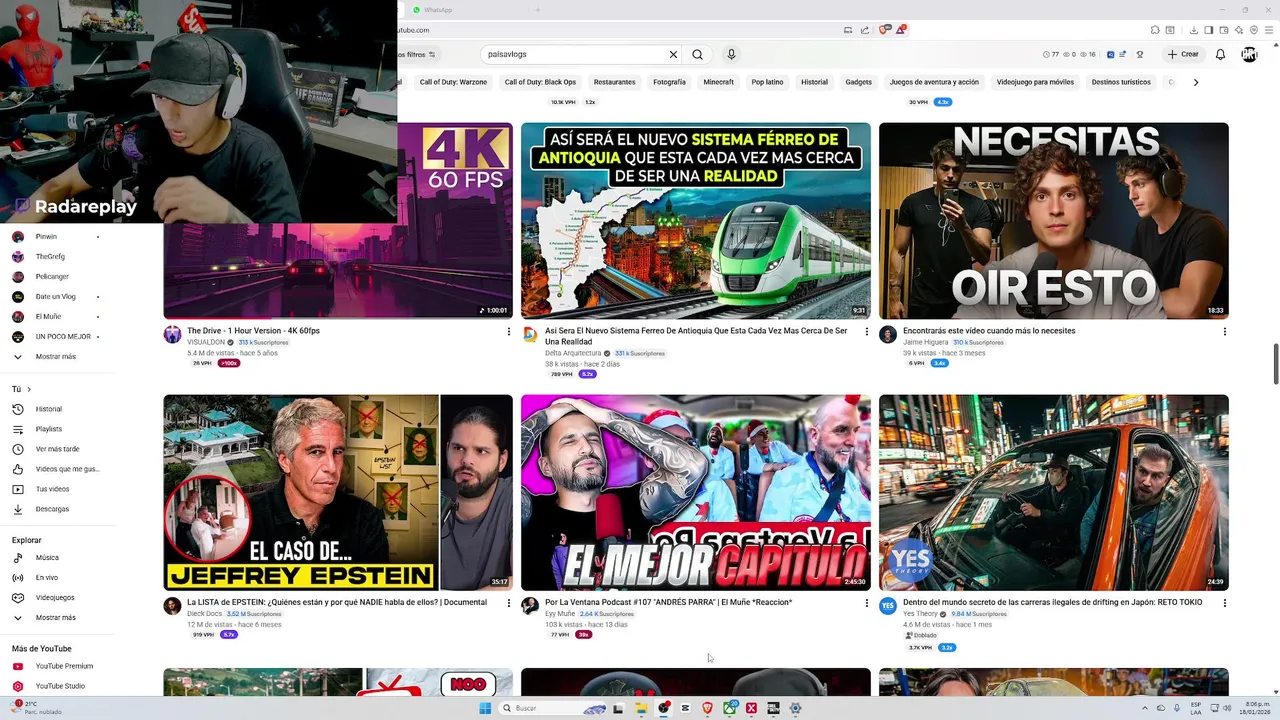Image resolution: width=1280 pixels, height=720 pixels.
Task: Open the Windows Start button
Action: pos(486,708)
